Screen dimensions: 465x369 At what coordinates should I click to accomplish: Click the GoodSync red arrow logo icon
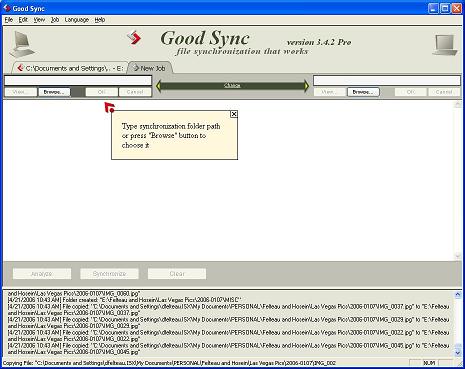point(134,37)
